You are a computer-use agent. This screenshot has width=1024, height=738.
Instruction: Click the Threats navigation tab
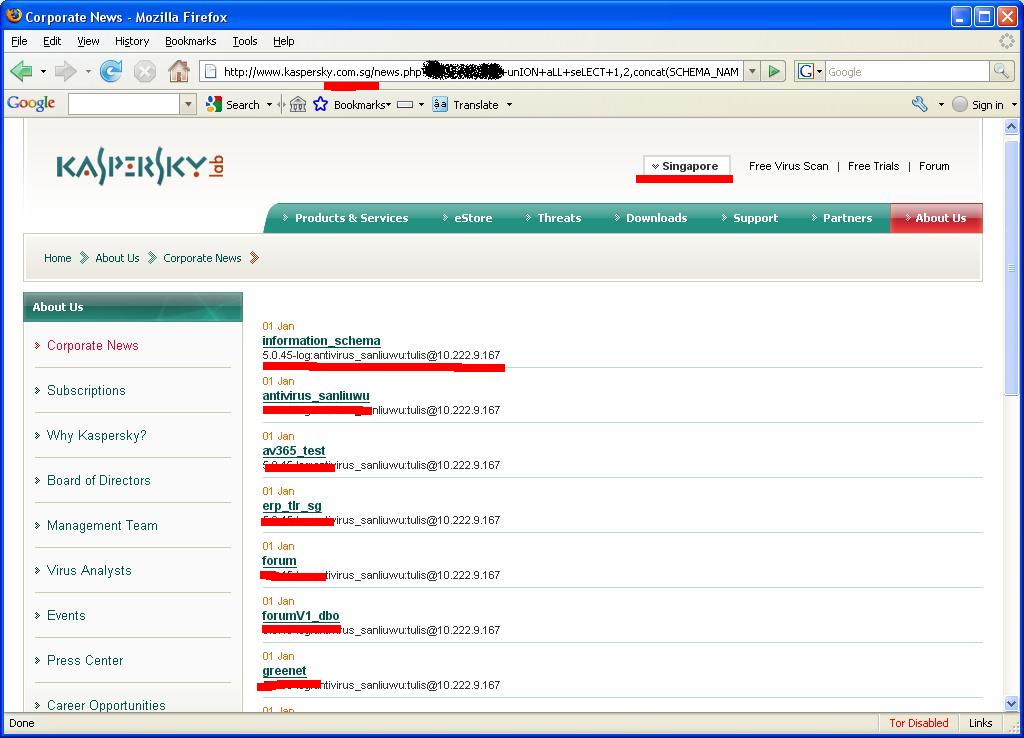coord(553,218)
